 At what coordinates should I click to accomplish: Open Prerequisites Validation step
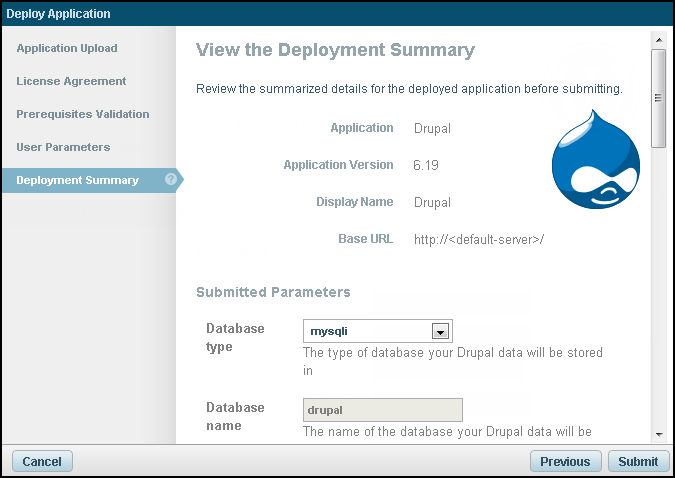pyautogui.click(x=83, y=114)
